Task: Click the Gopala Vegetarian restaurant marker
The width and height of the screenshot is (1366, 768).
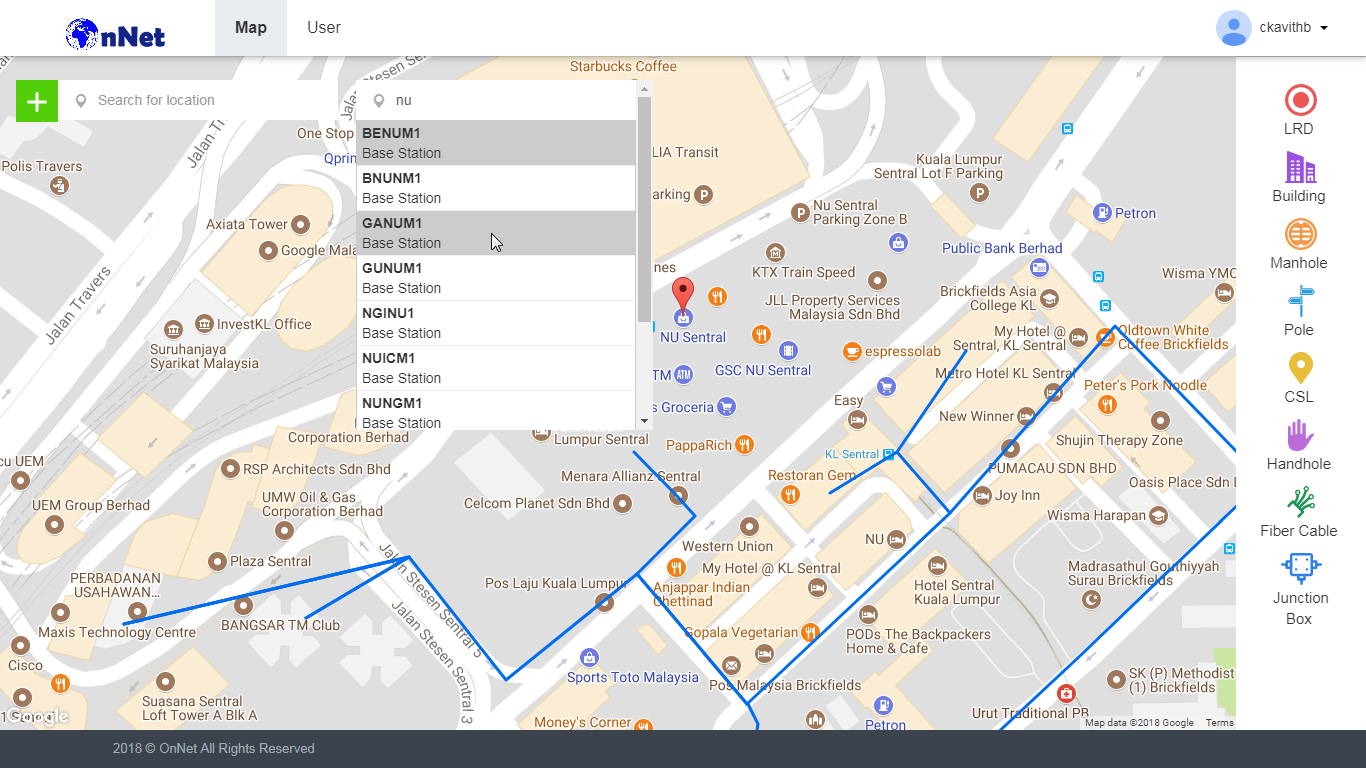Action: coord(810,632)
